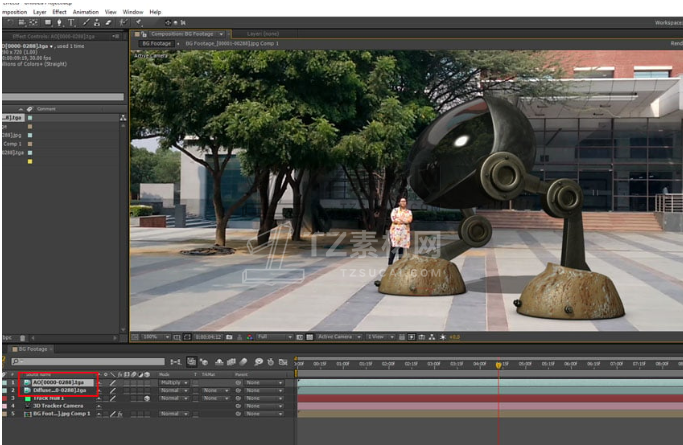Screen dimensions: 683x445
Task: Click the Auto-keyframe stopwatch icon
Action: [270, 362]
